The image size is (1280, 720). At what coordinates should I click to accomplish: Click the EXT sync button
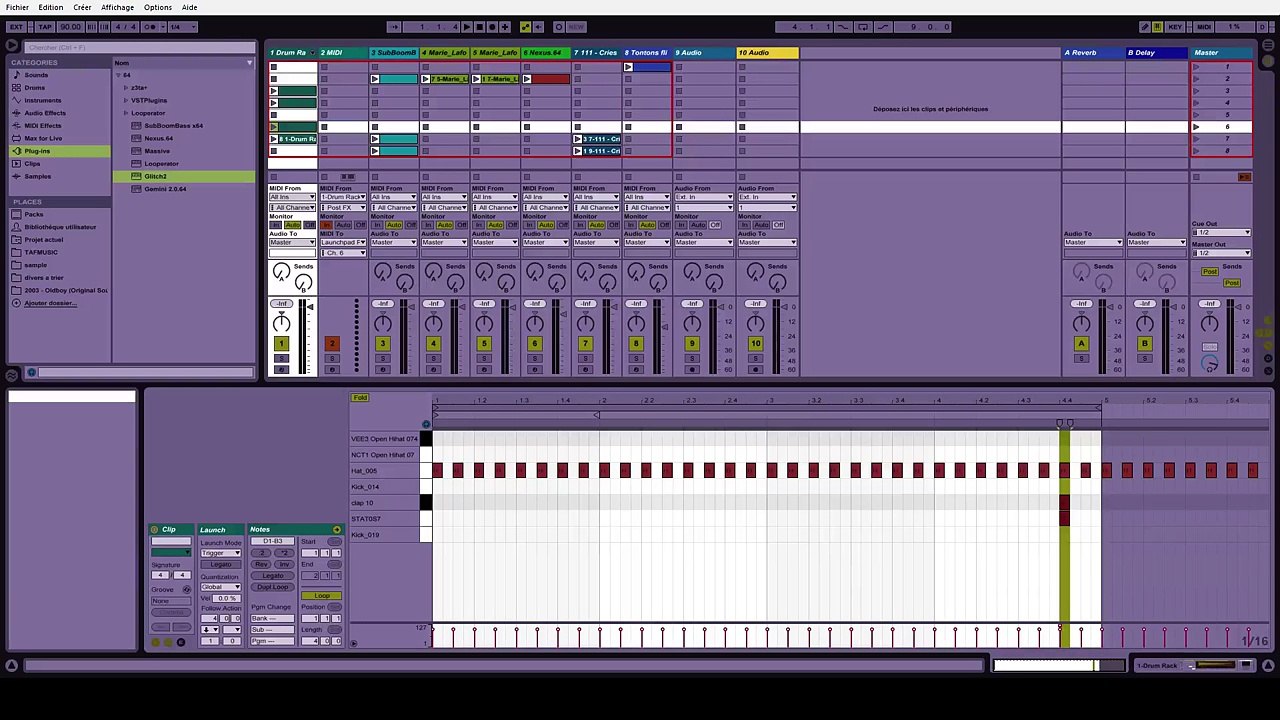[16, 27]
